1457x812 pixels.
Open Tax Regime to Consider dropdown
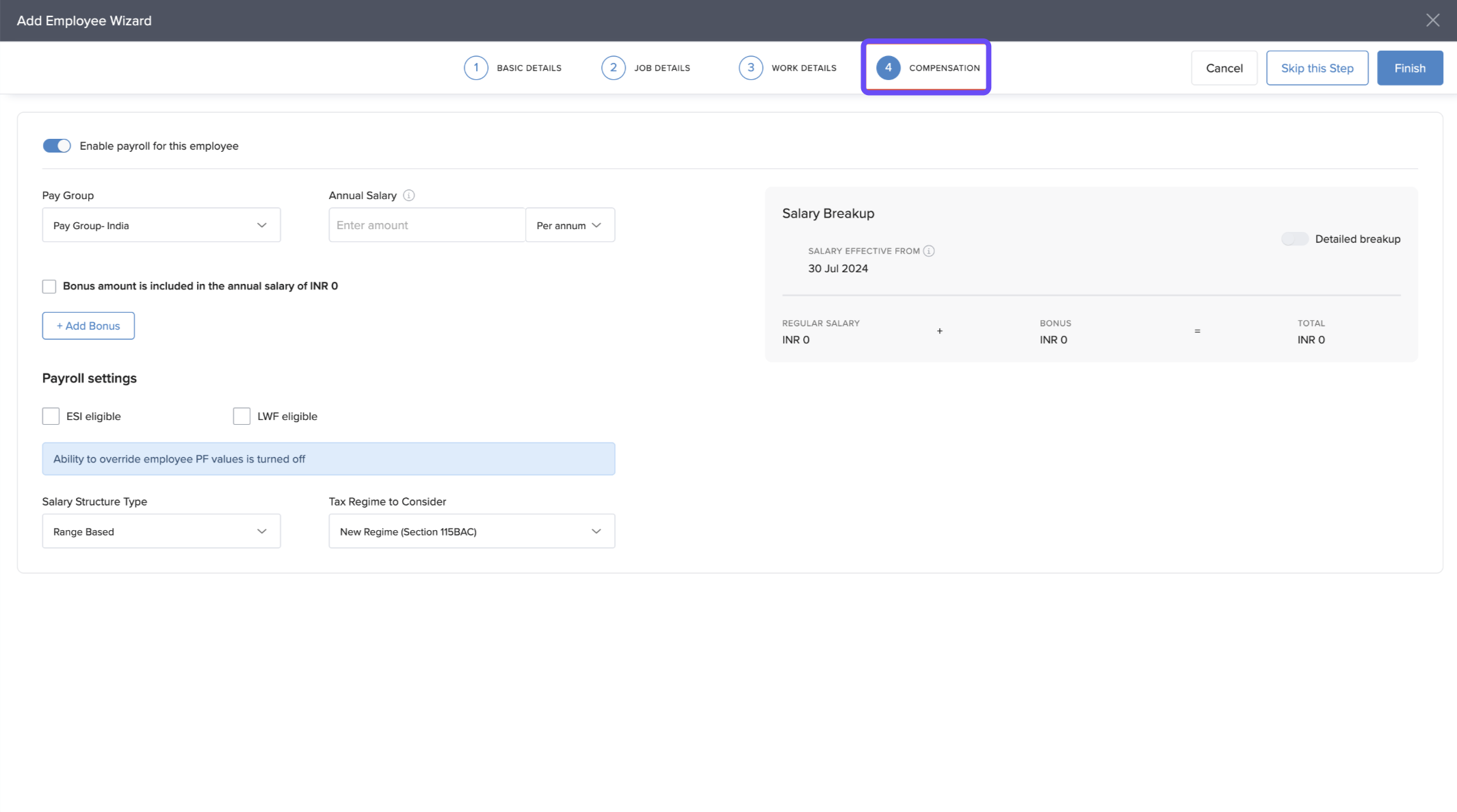pos(471,532)
